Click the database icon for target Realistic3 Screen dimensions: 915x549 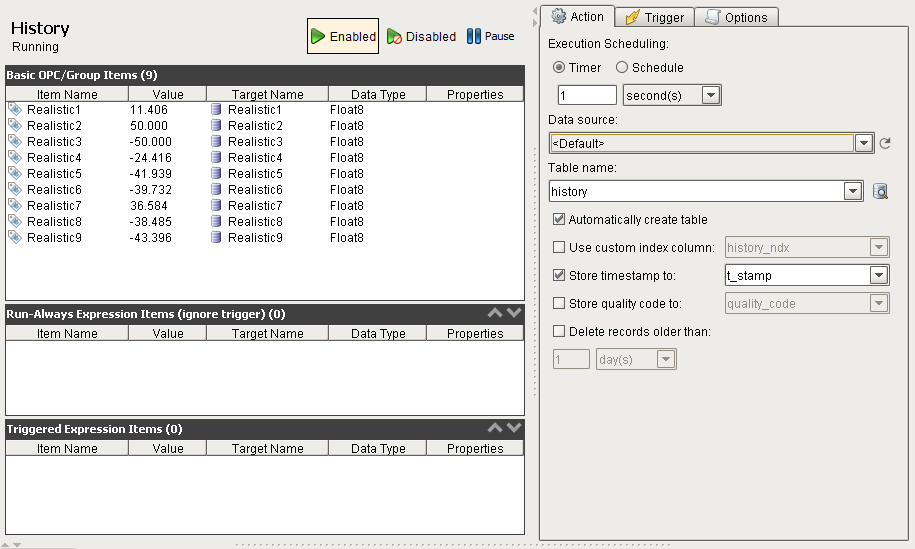pos(216,141)
